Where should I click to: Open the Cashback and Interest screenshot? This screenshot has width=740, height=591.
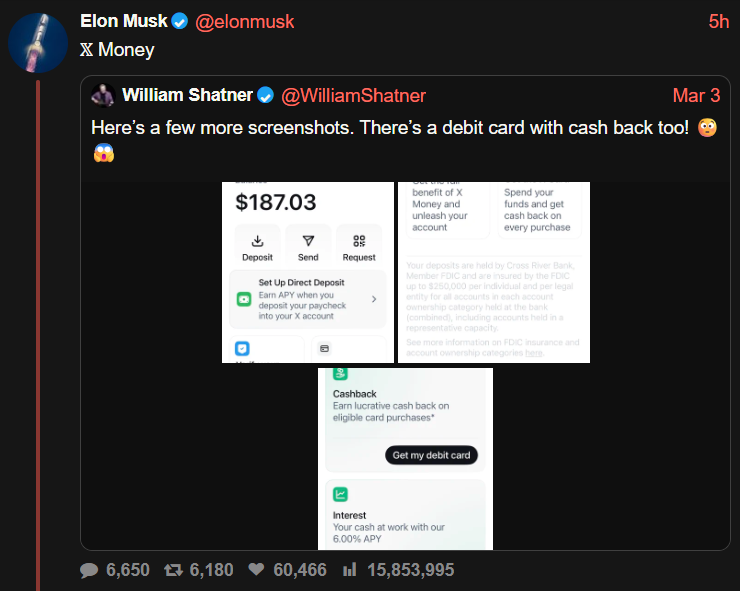tap(405, 458)
